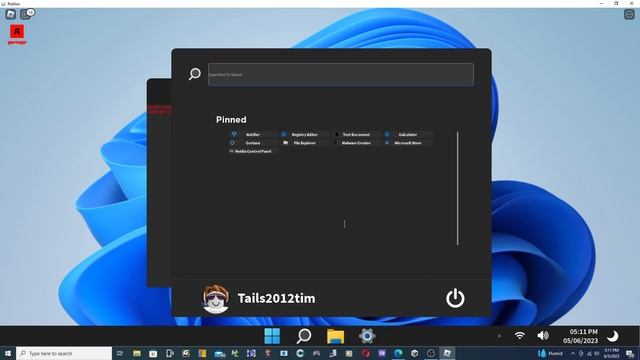
Task: Open the pinned Microsoft Store app
Action: (x=408, y=143)
